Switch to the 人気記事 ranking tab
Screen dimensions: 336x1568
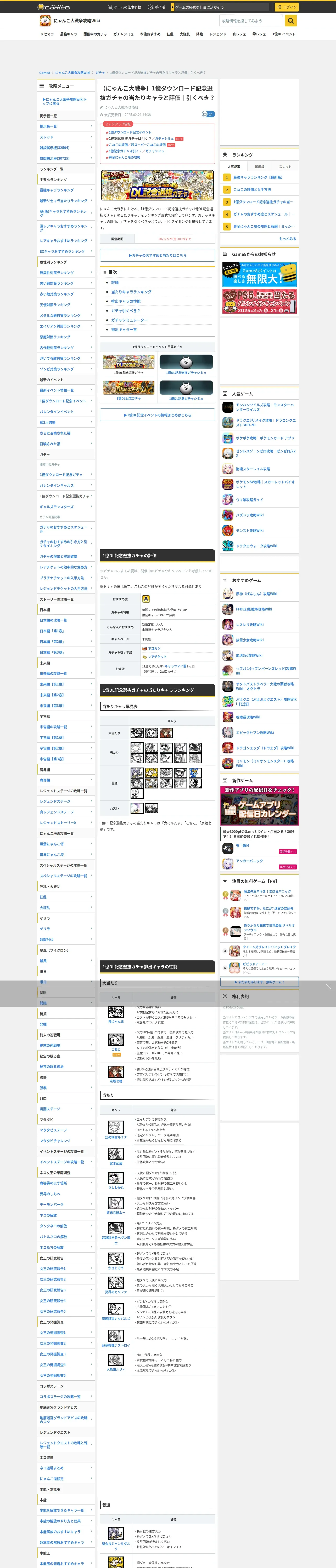tap(234, 166)
